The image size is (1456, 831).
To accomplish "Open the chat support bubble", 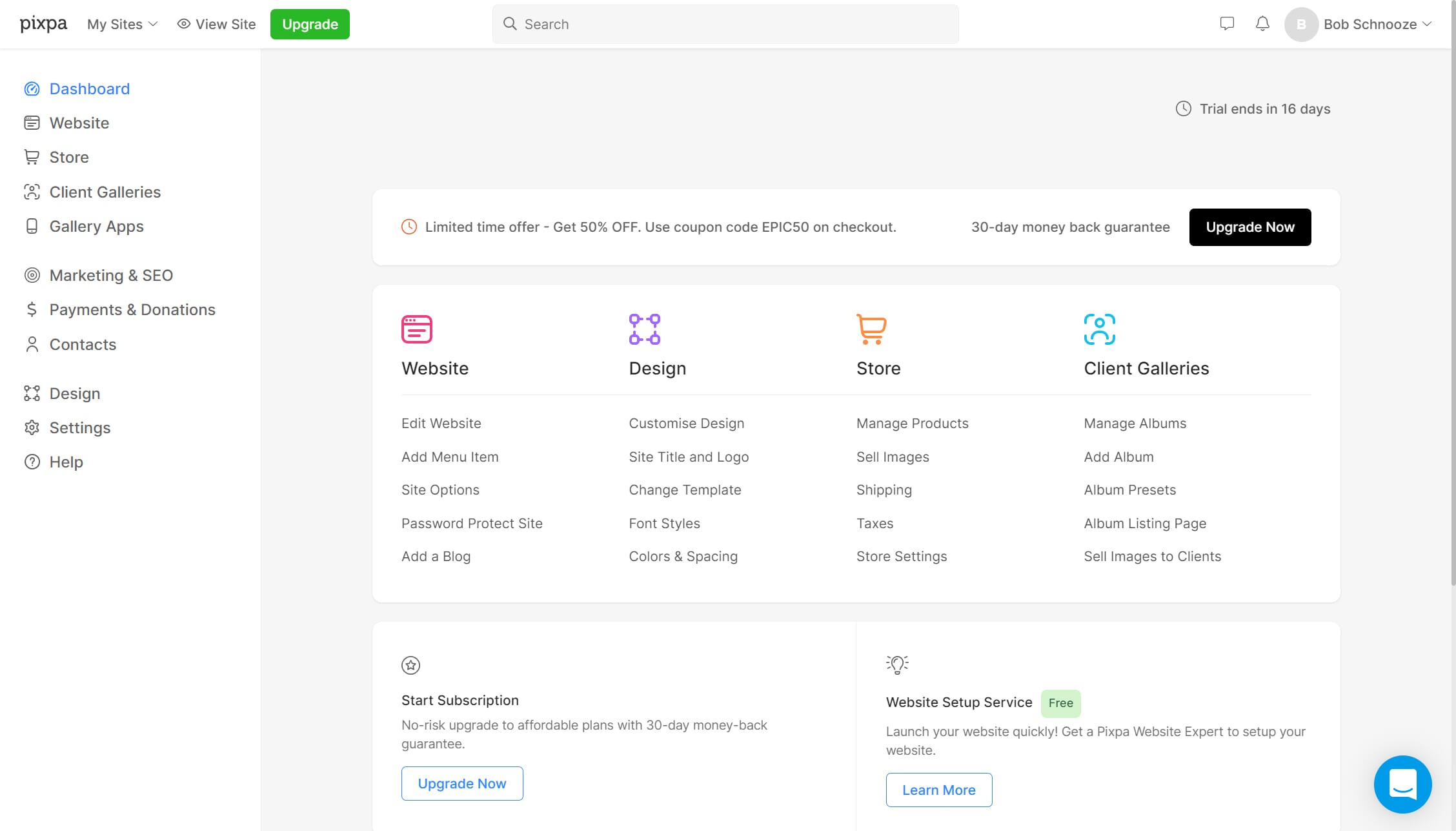I will click(1403, 784).
